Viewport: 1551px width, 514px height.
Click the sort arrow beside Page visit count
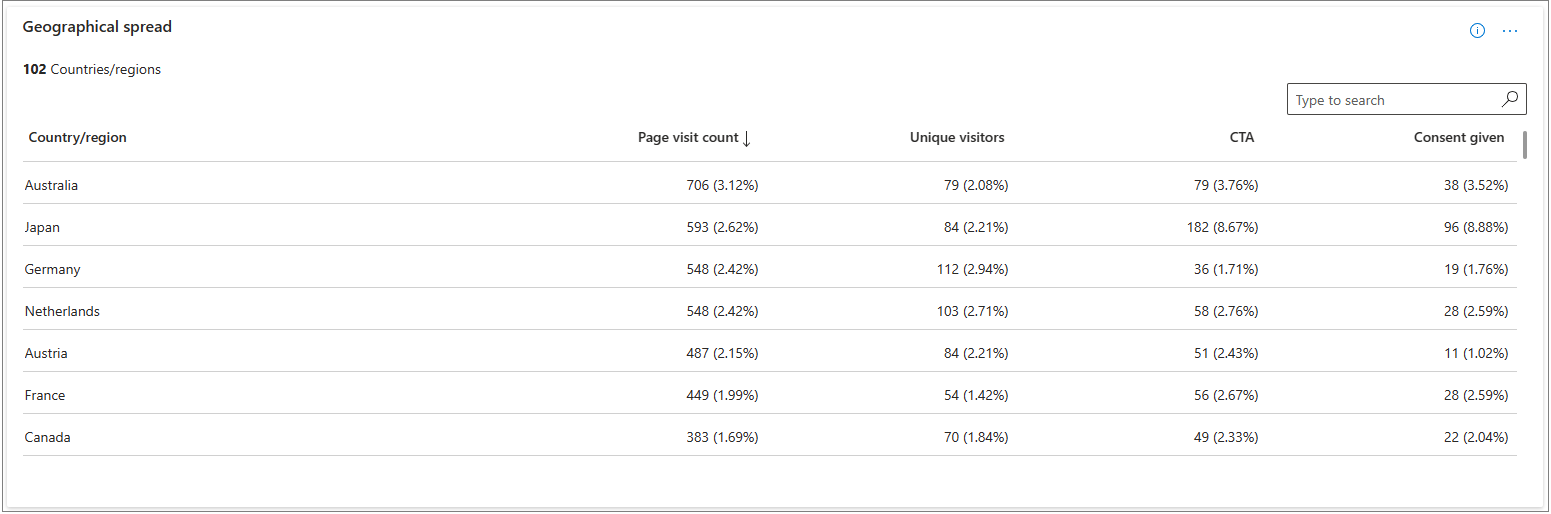point(747,138)
